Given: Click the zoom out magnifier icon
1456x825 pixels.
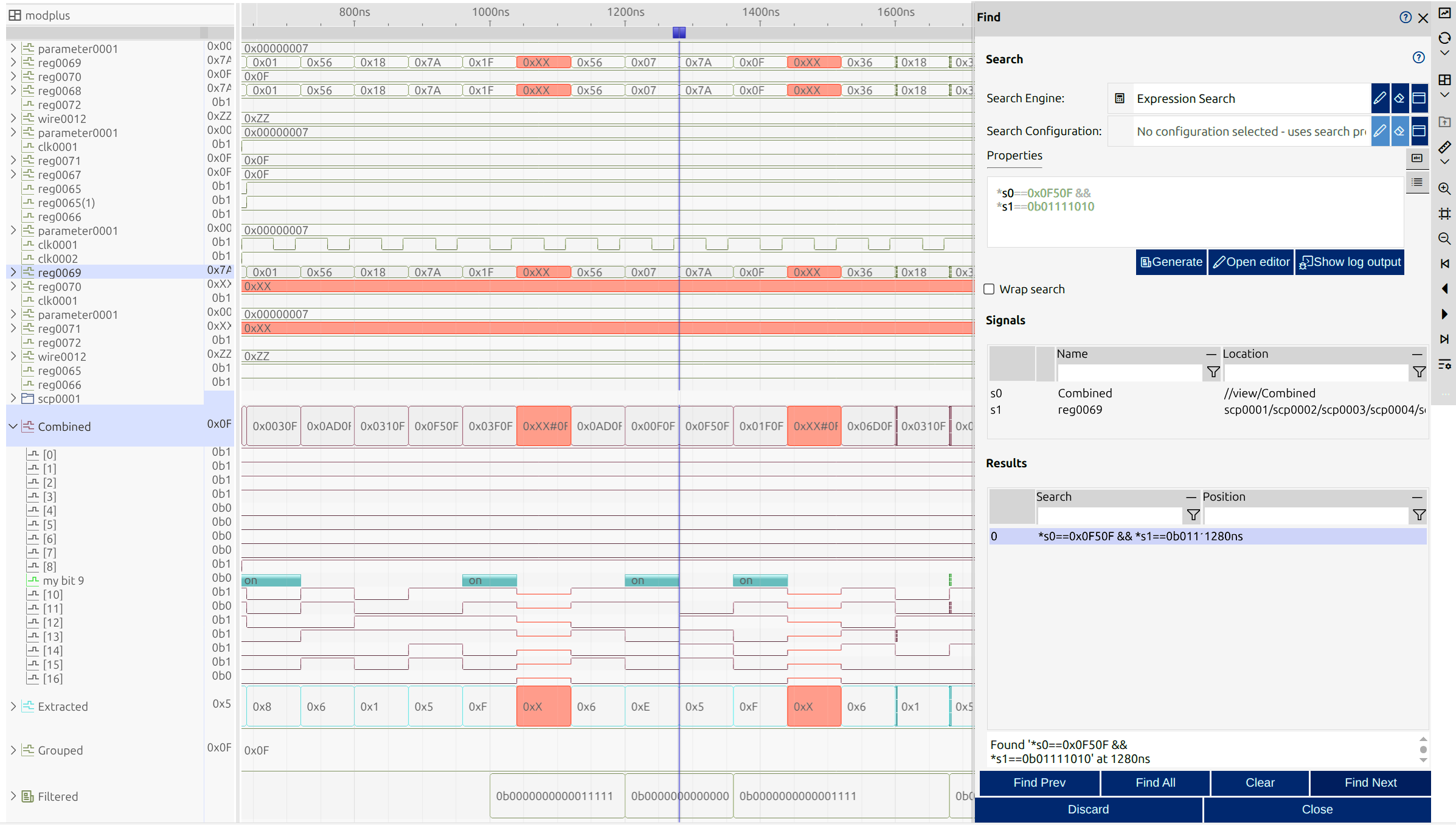Looking at the screenshot, I should pyautogui.click(x=1444, y=238).
